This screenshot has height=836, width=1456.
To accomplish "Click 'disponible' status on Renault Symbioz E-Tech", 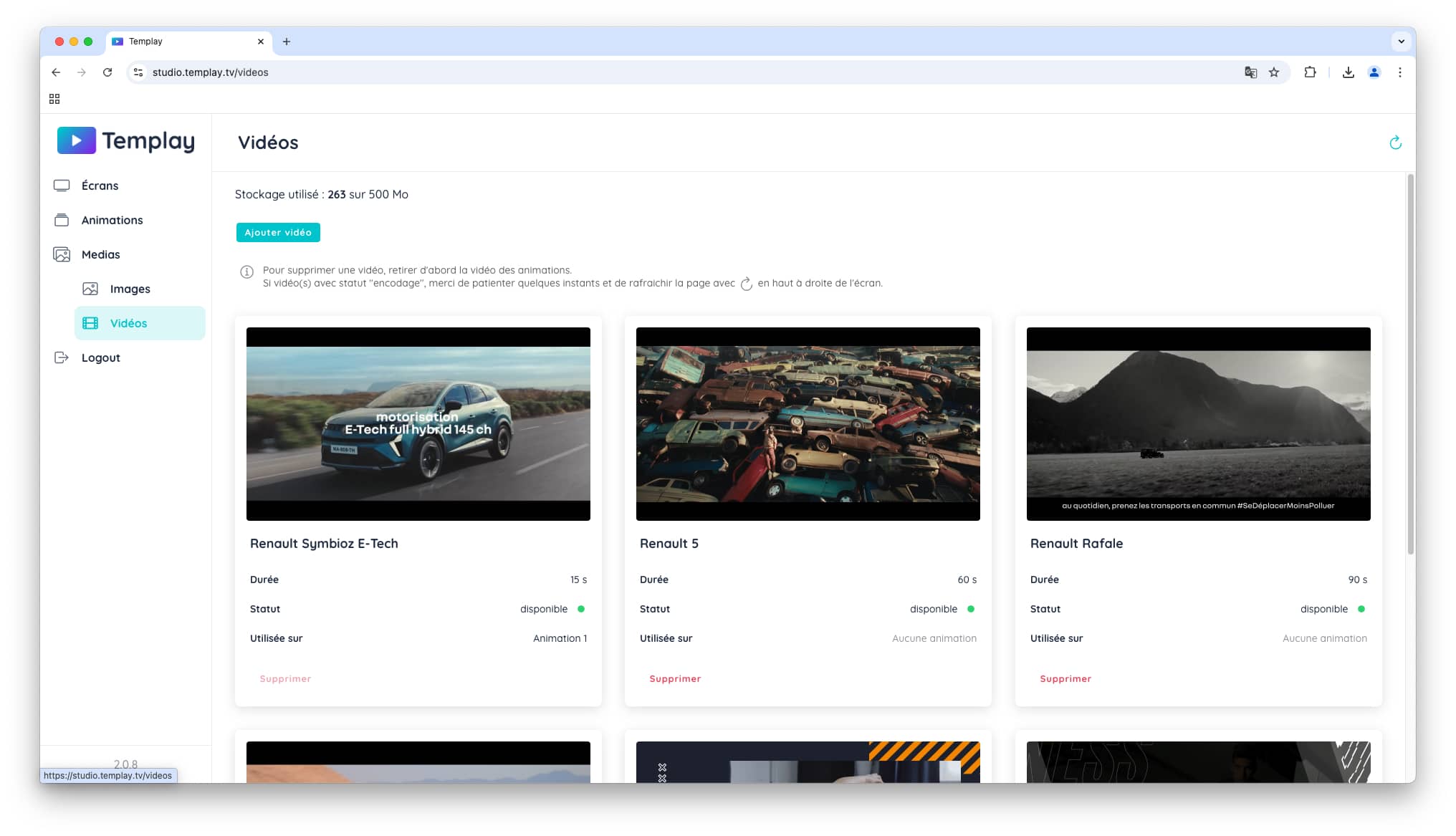I will (x=544, y=609).
